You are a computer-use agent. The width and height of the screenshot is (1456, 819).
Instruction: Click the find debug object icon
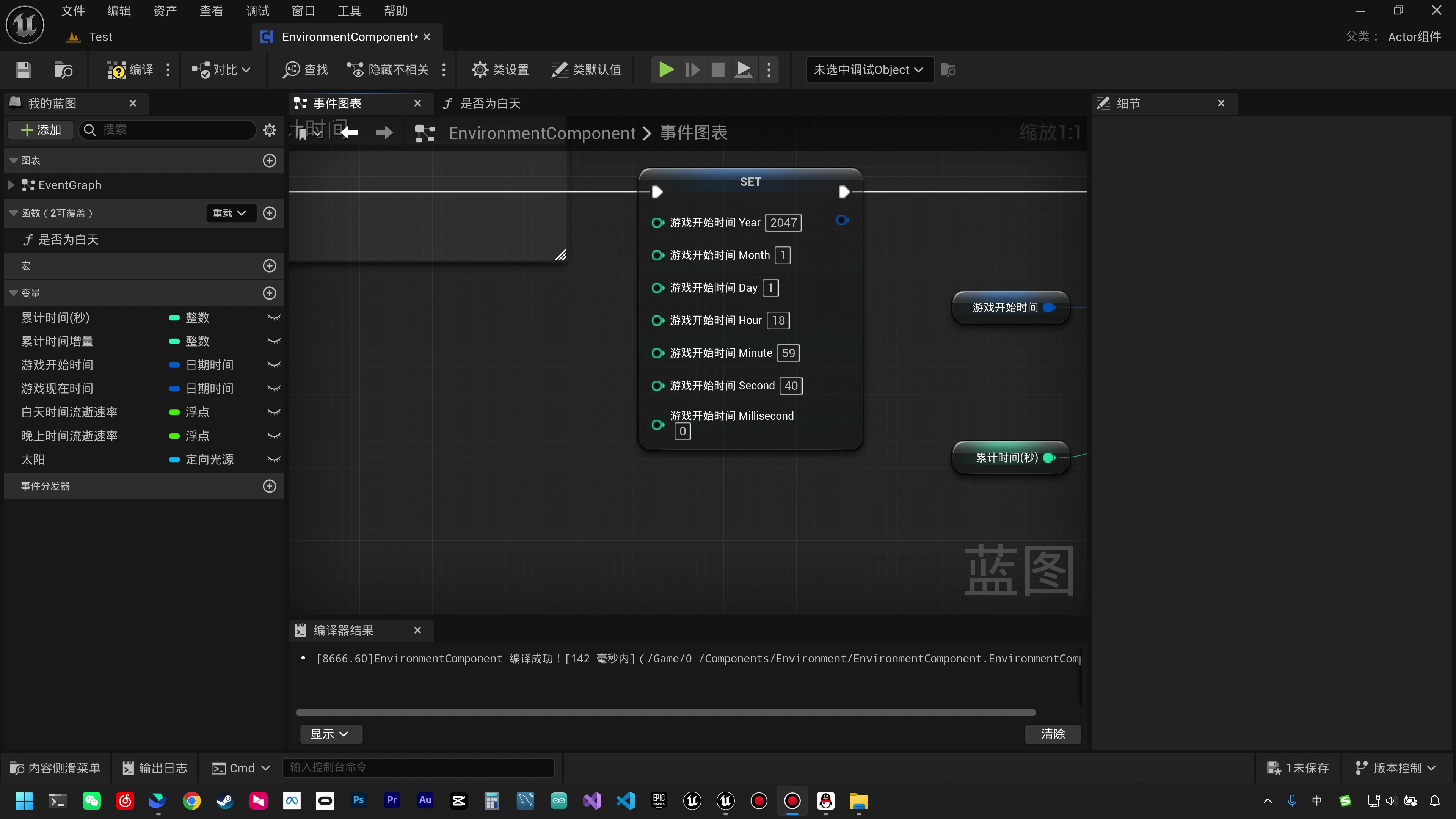[x=948, y=69]
